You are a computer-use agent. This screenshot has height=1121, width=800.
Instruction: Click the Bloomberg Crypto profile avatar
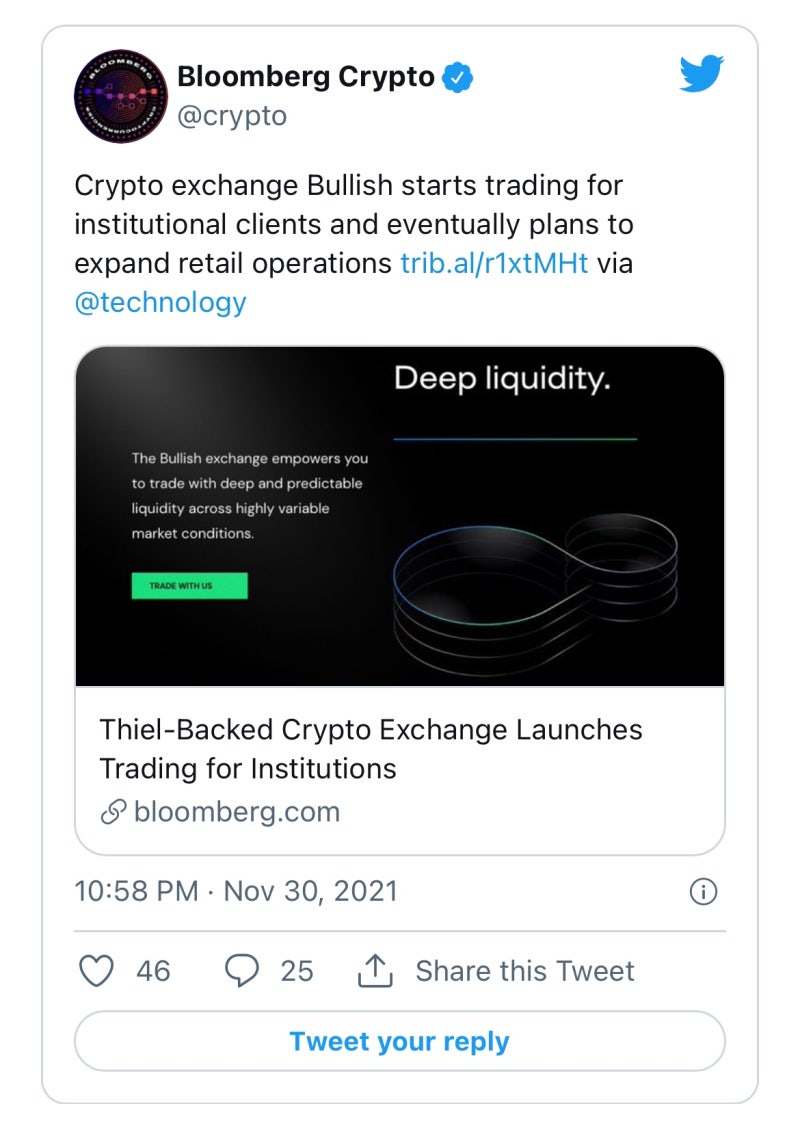click(x=120, y=96)
